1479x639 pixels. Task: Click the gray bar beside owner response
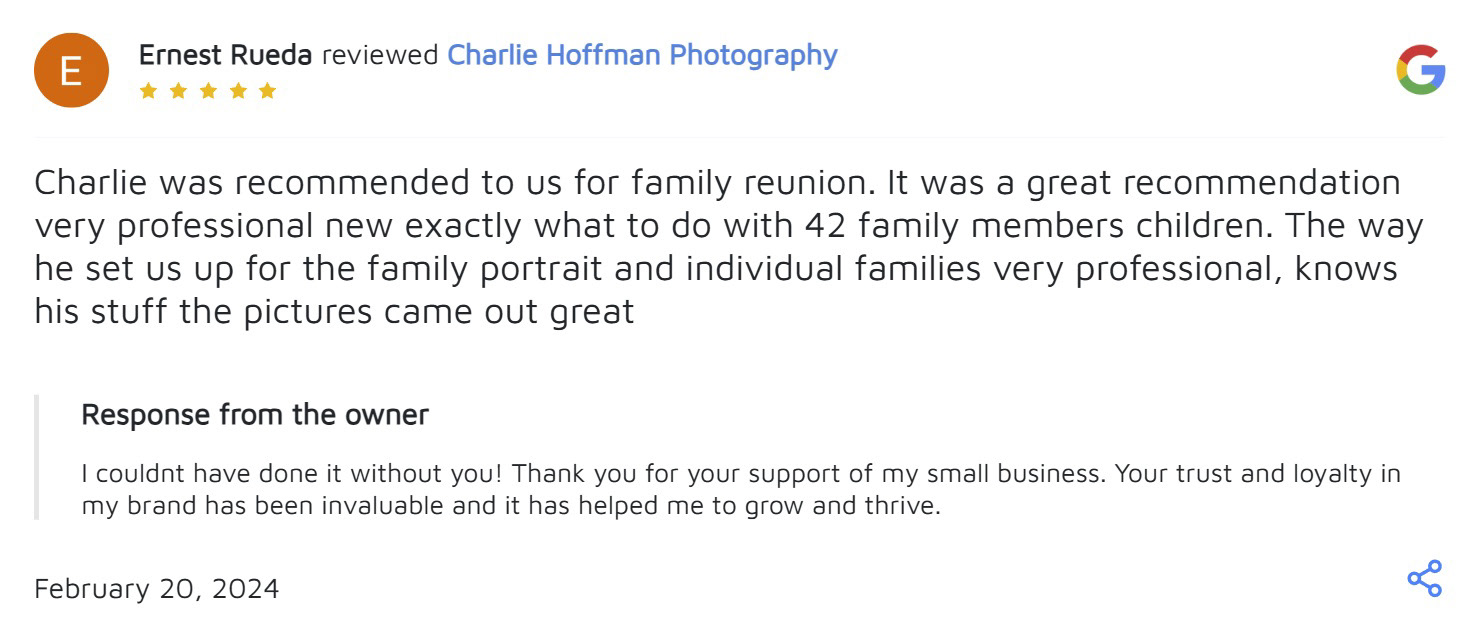37,457
